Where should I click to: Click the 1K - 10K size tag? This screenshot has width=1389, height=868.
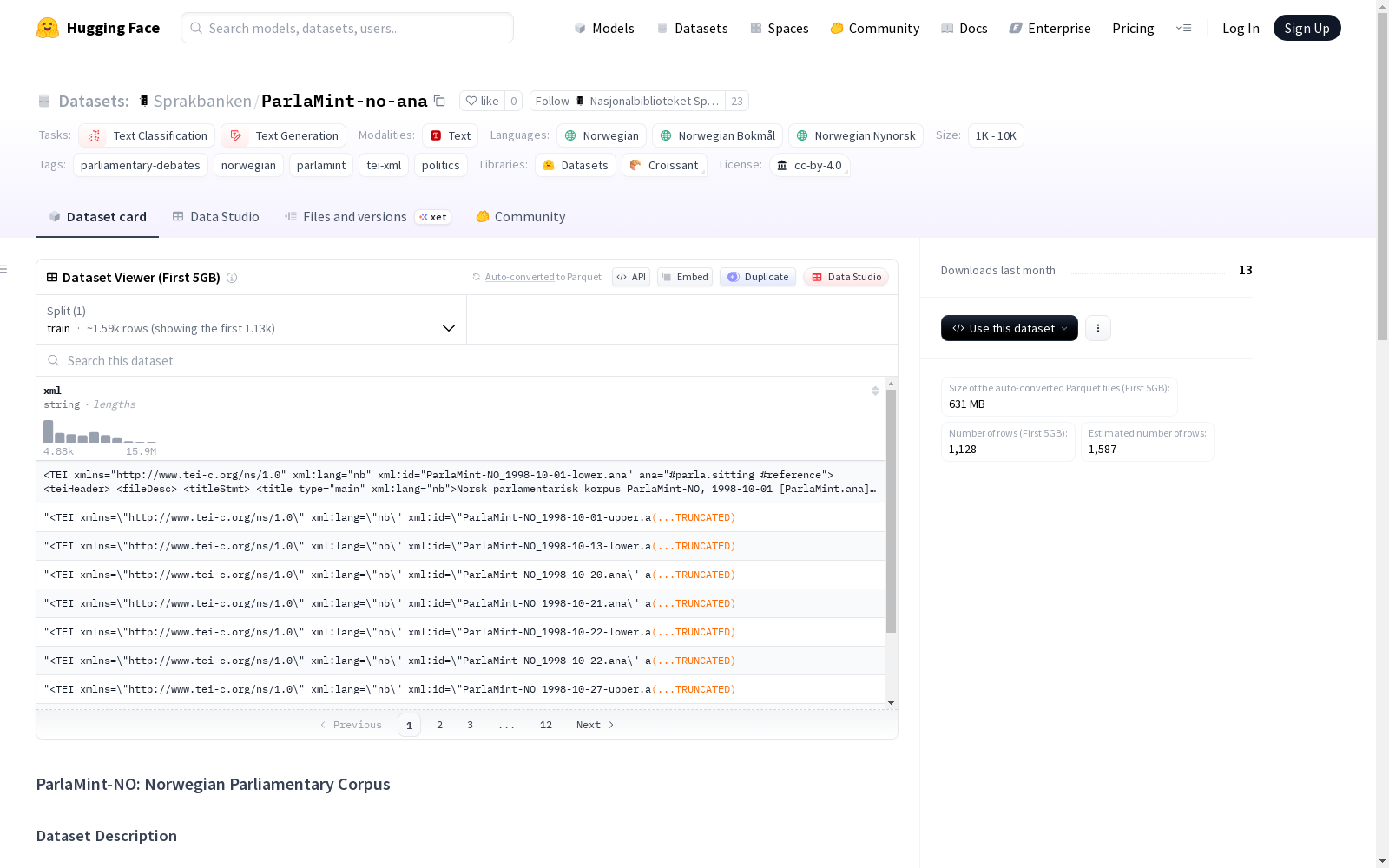point(996,135)
